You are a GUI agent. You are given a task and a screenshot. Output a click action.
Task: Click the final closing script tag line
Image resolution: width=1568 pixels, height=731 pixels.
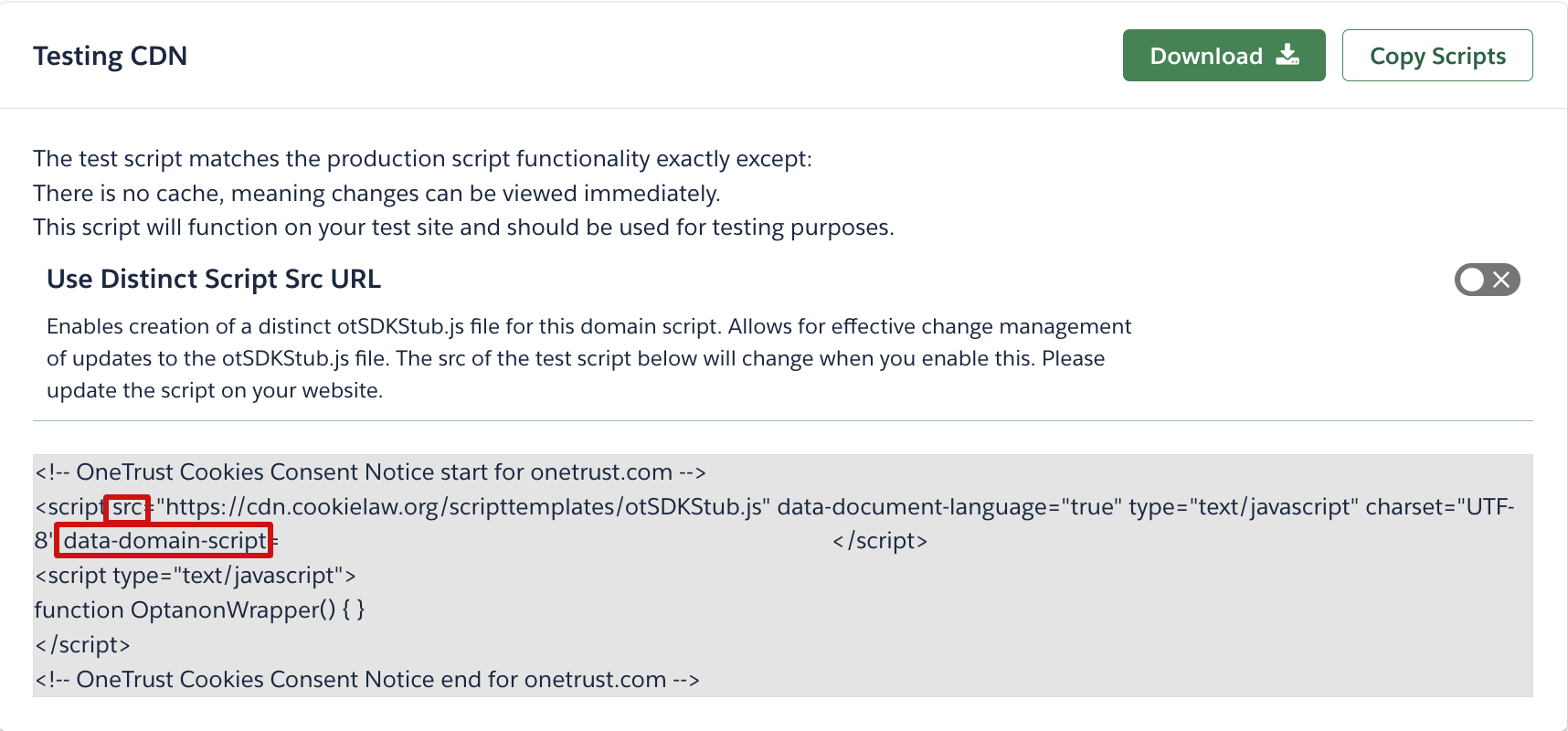82,645
